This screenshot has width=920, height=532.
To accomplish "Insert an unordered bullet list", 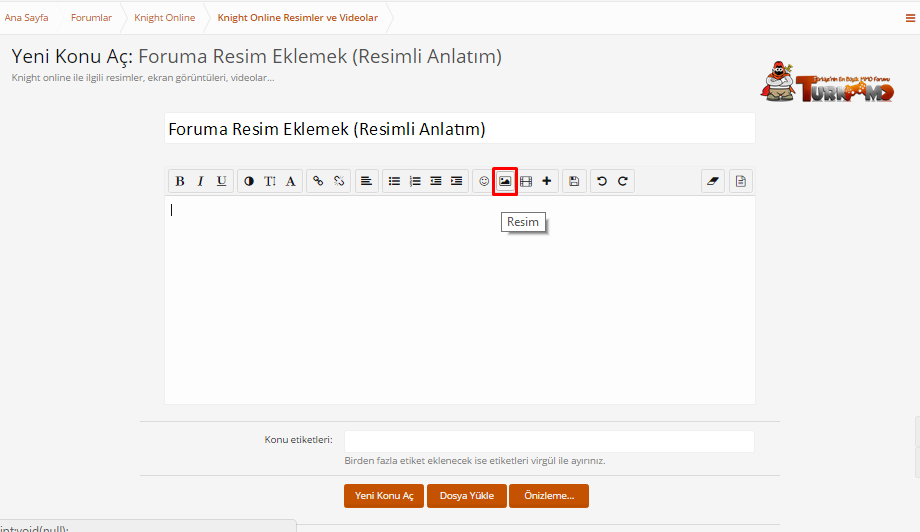I will [x=394, y=181].
